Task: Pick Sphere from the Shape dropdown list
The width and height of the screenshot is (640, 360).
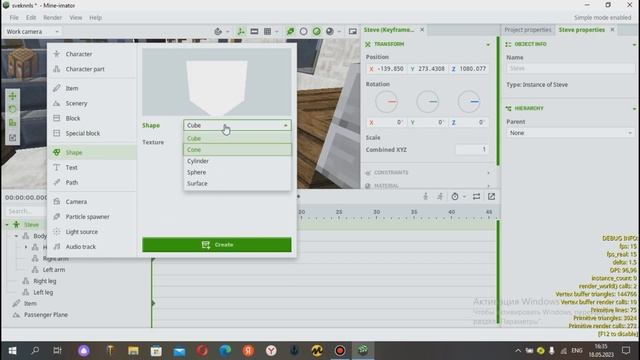Action: coord(238,172)
